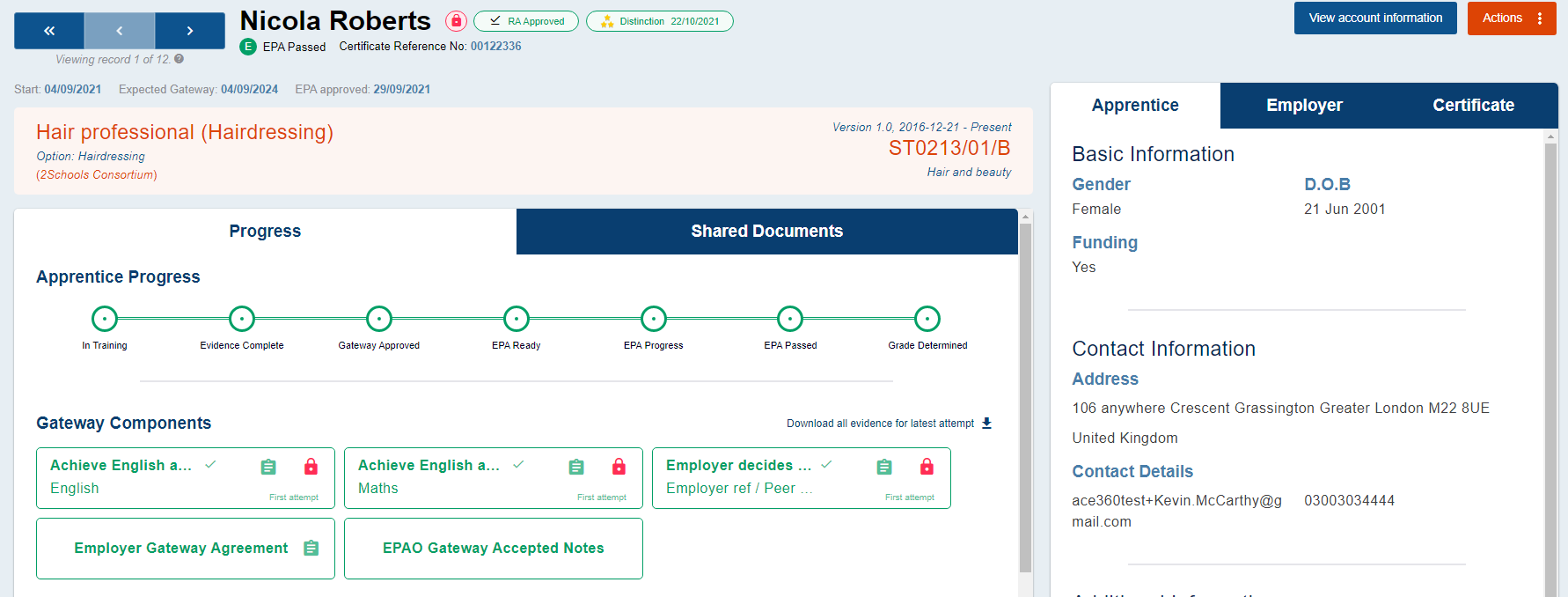Open the Actions menu
The width and height of the screenshot is (1568, 597).
tap(1512, 18)
